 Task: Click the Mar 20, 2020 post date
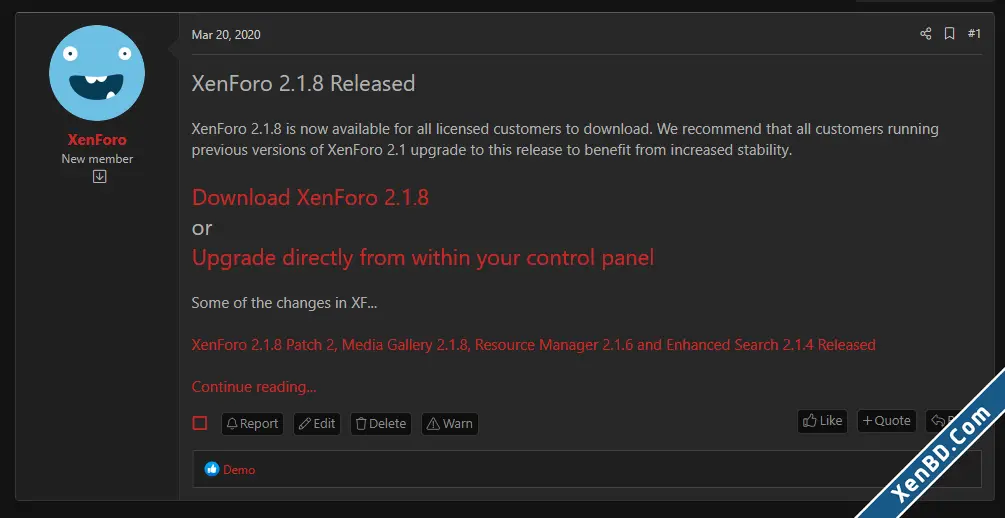(x=226, y=35)
